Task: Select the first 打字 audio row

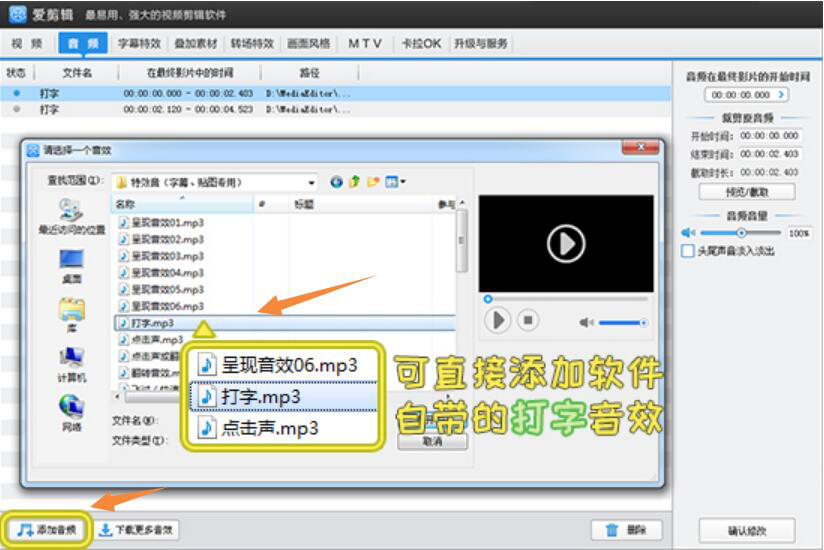Action: click(335, 94)
